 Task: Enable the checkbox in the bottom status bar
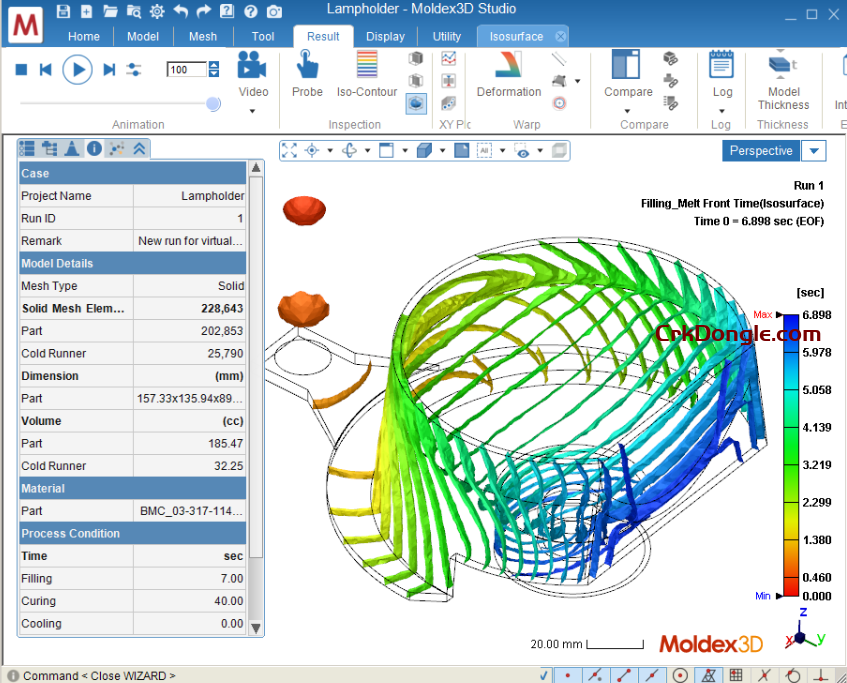coord(544,674)
